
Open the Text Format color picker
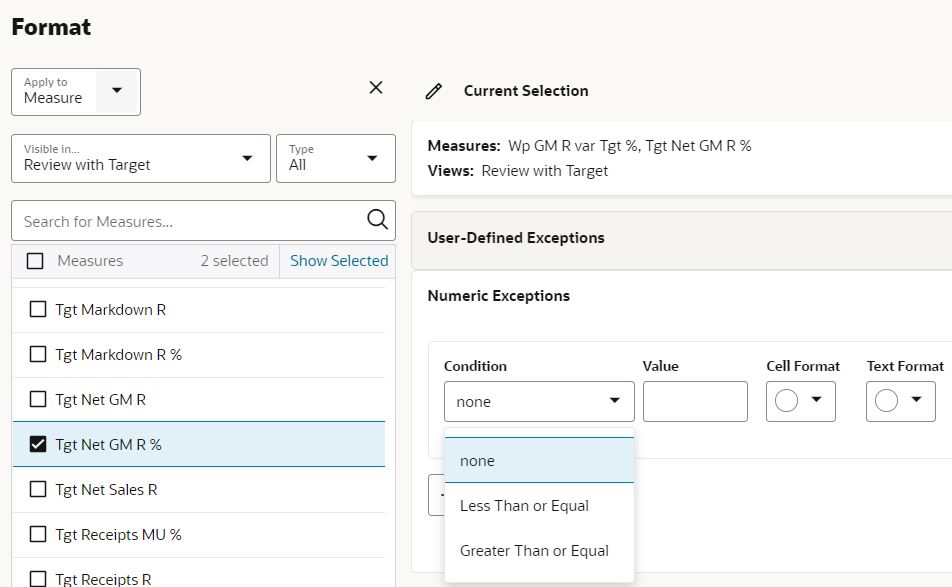click(x=900, y=401)
